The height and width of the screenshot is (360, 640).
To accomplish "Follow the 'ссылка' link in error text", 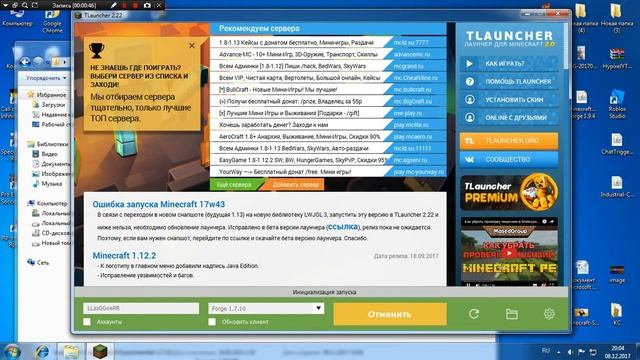I will [x=342, y=227].
